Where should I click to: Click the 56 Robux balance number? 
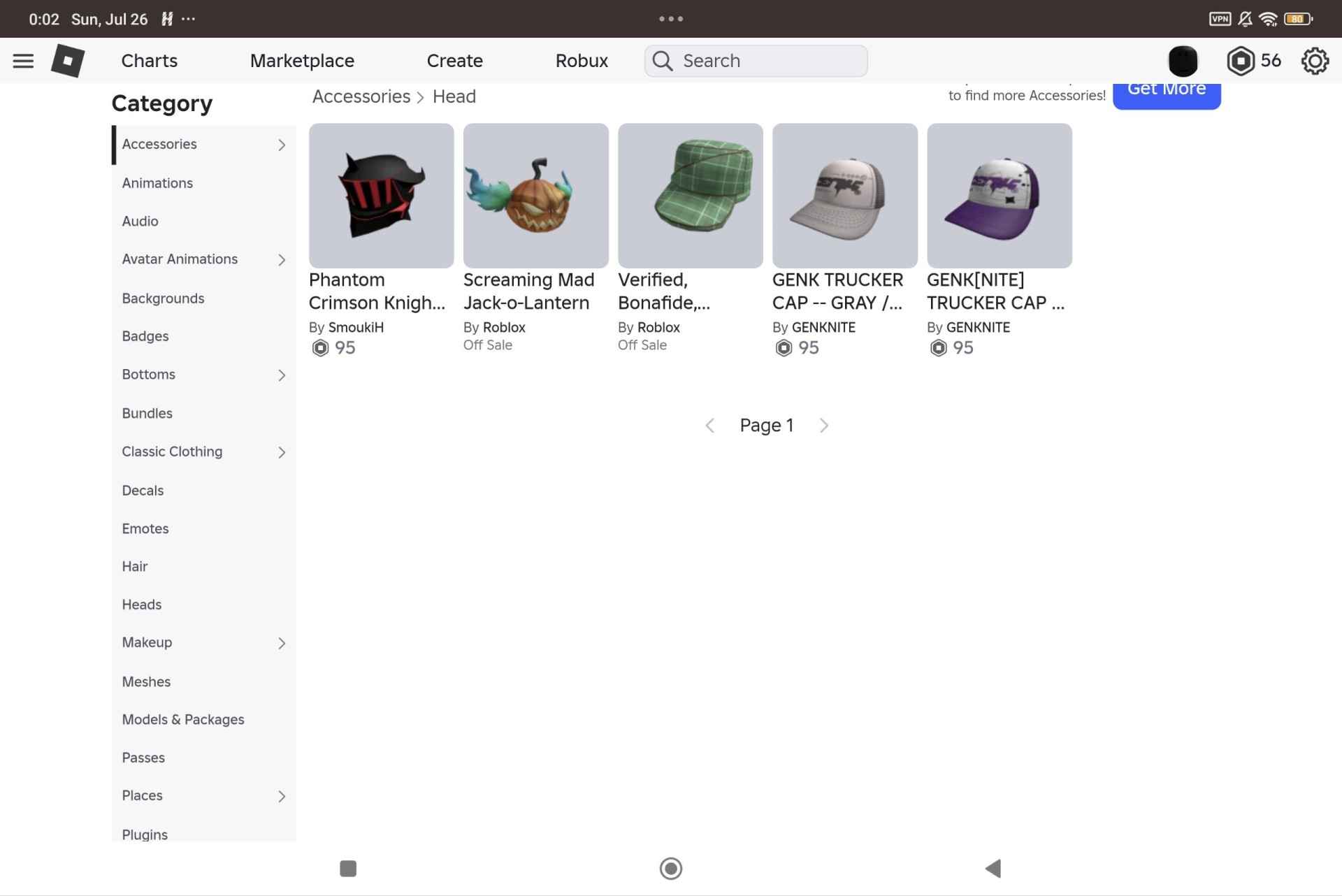[1271, 61]
